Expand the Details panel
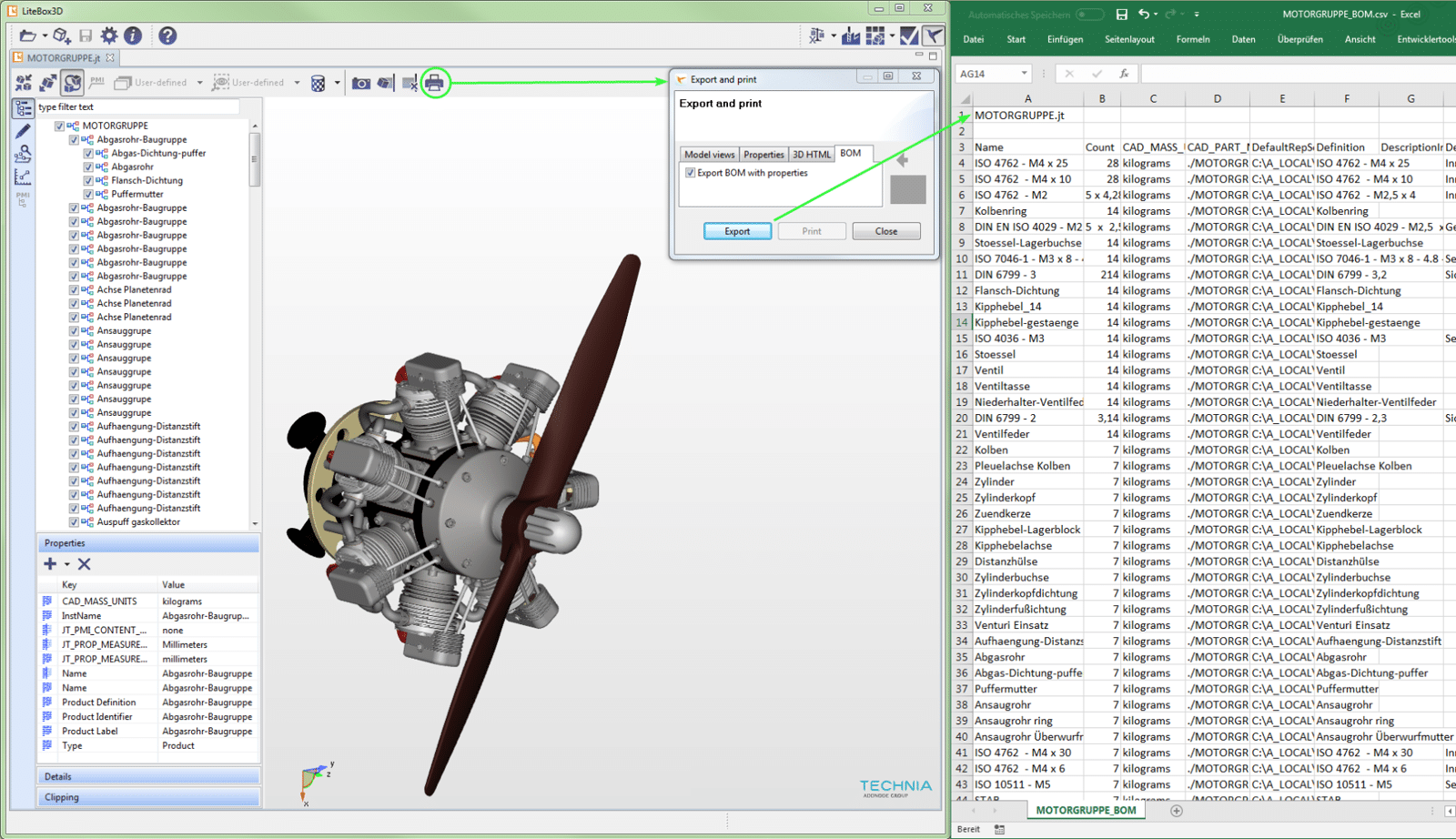Image resolution: width=1456 pixels, height=839 pixels. (x=148, y=776)
